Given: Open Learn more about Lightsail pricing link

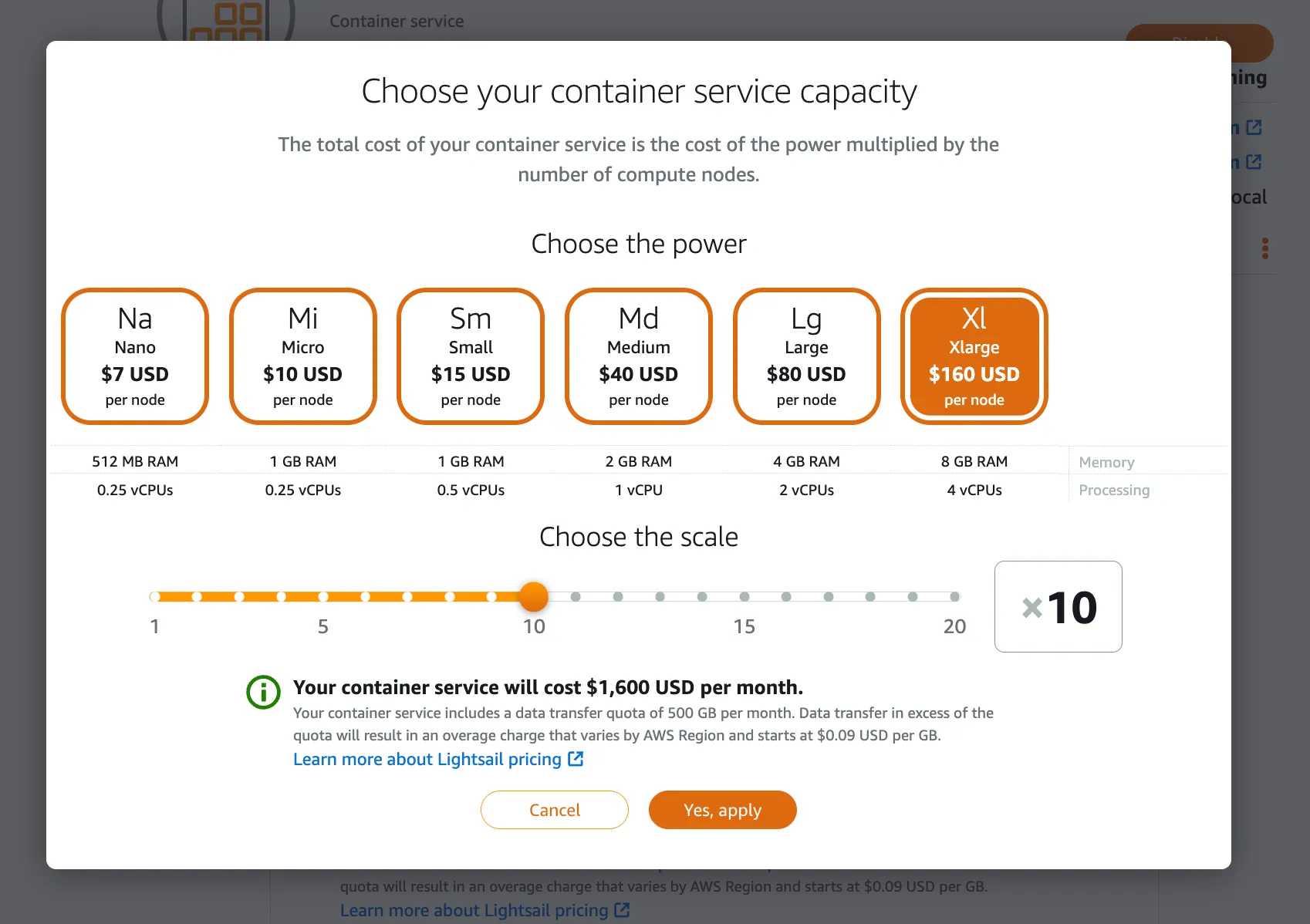Looking at the screenshot, I should pos(427,759).
